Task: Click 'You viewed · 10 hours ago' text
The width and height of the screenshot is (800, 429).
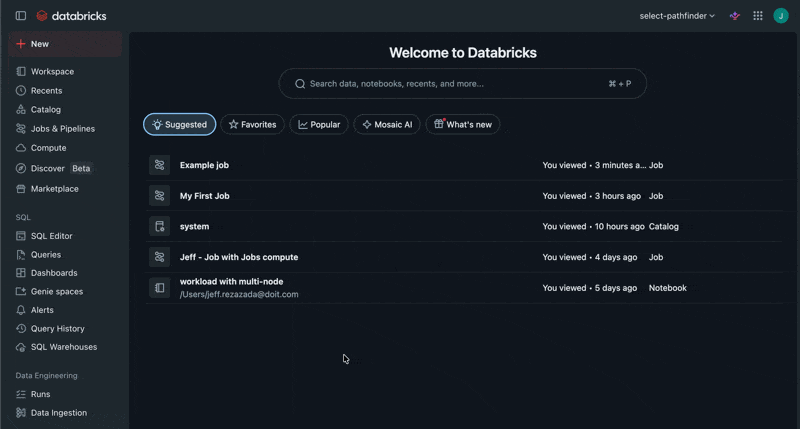Action: pos(593,226)
